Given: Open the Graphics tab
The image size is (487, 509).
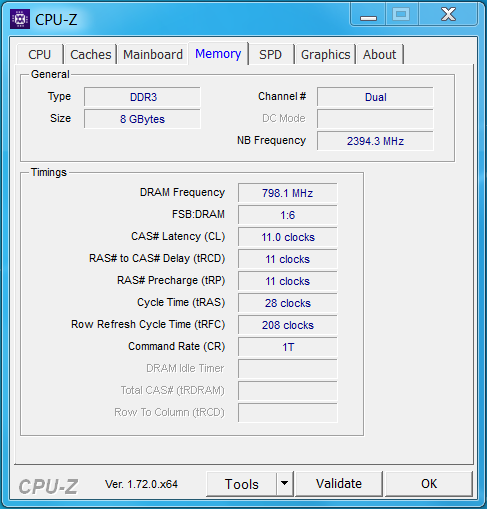Looking at the screenshot, I should tap(326, 54).
